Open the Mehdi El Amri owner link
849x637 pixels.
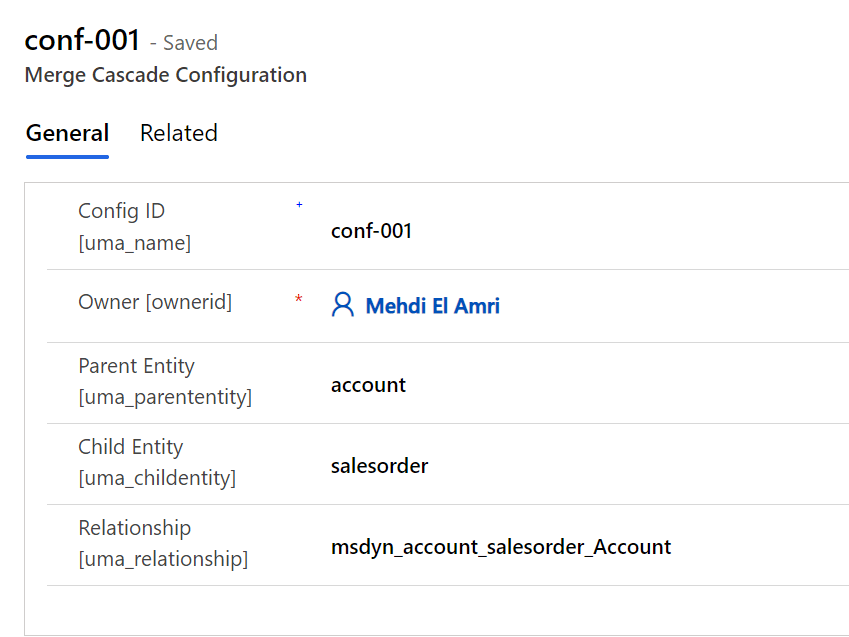click(x=432, y=306)
